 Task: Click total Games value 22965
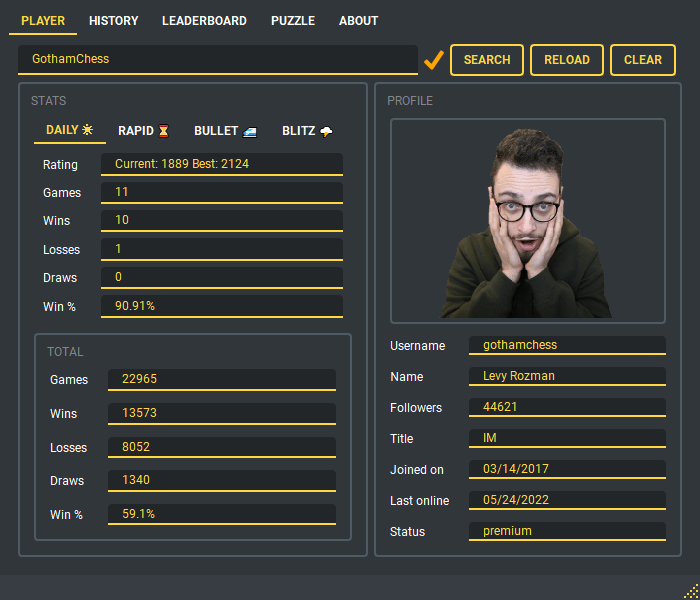click(222, 379)
